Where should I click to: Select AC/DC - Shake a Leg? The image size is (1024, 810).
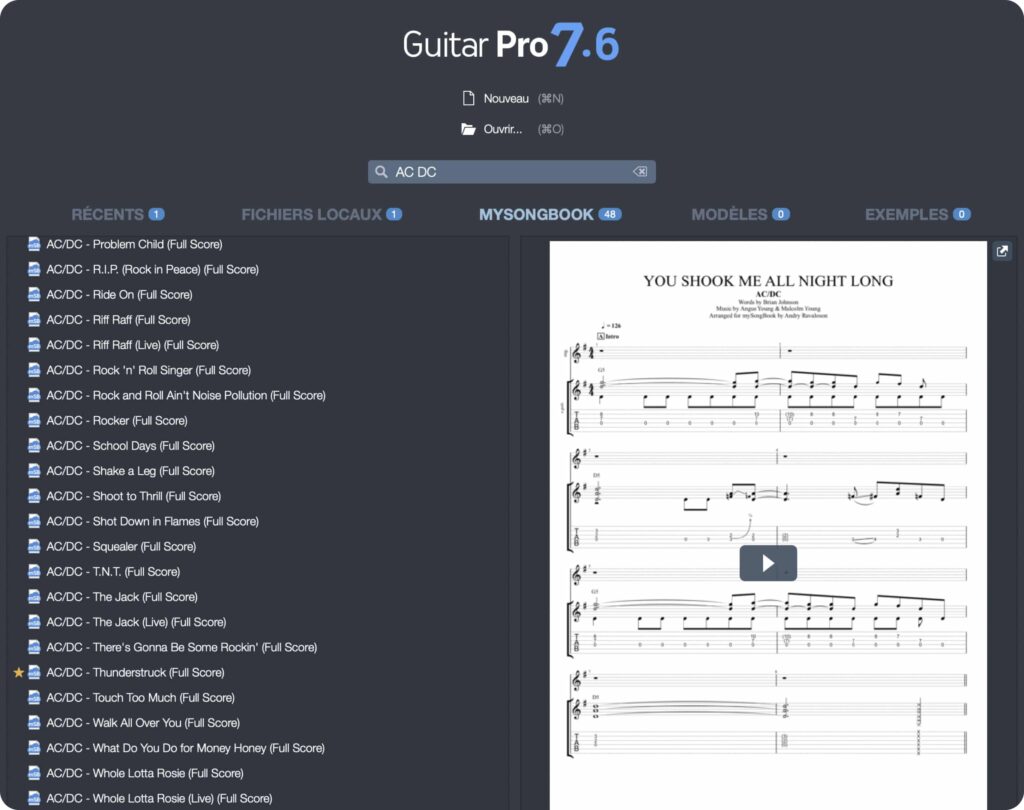point(130,471)
